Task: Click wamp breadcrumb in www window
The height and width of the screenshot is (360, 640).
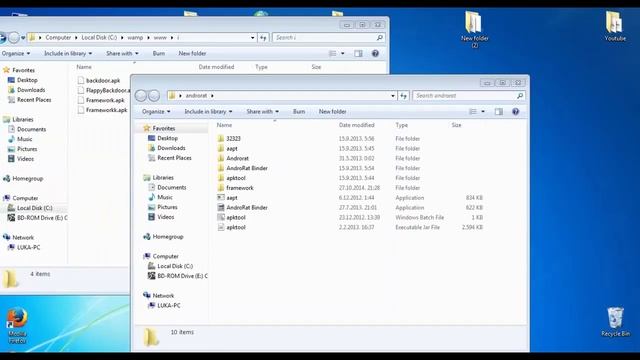Action: click(x=135, y=38)
